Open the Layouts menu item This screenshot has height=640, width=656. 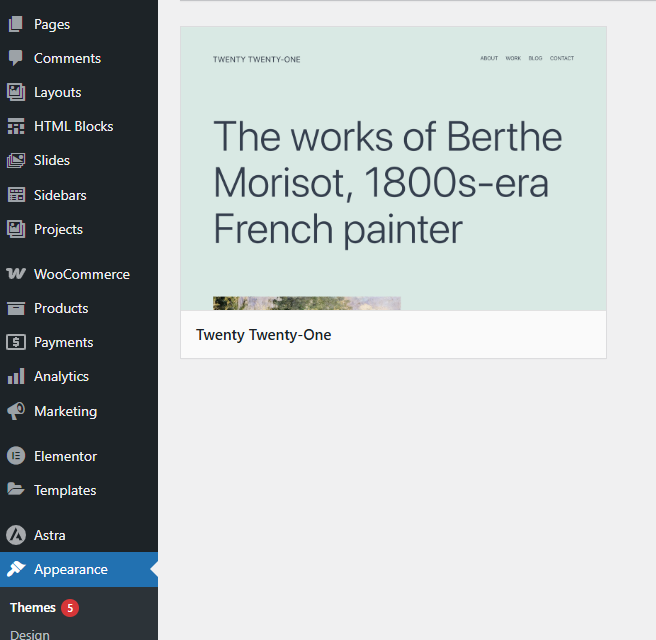(x=57, y=92)
